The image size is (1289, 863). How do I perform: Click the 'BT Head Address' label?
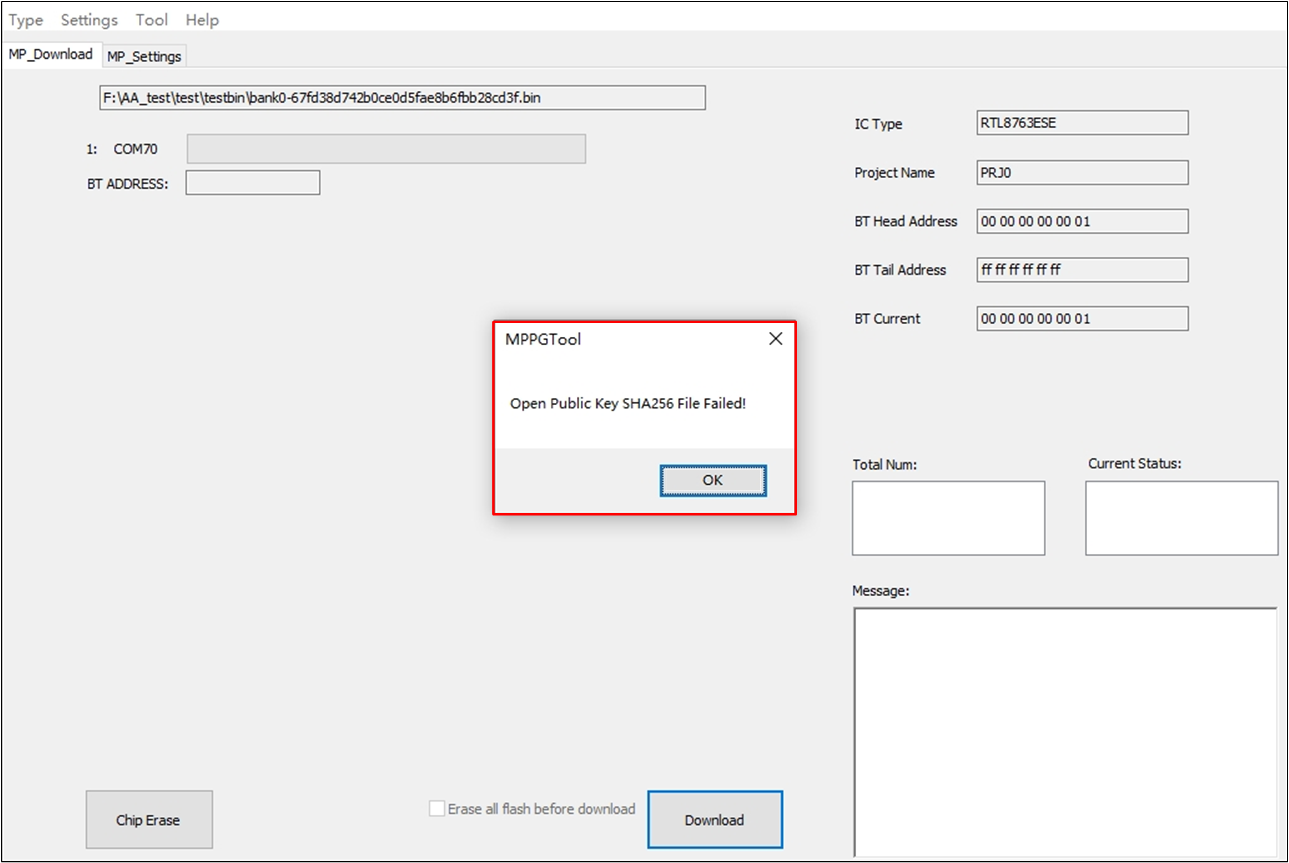(906, 221)
